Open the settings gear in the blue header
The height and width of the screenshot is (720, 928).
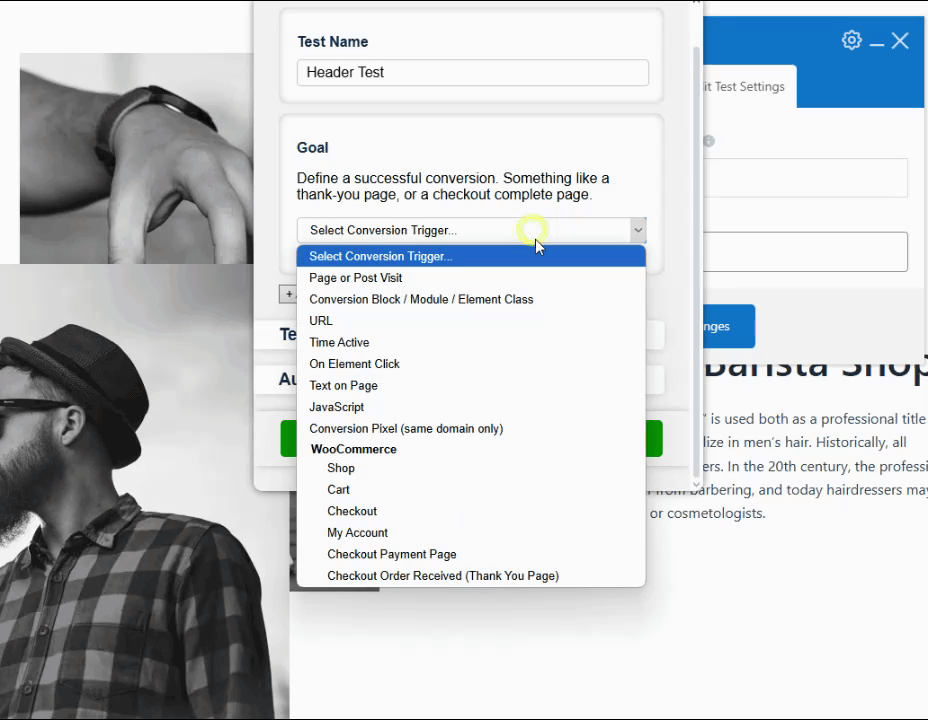(851, 40)
